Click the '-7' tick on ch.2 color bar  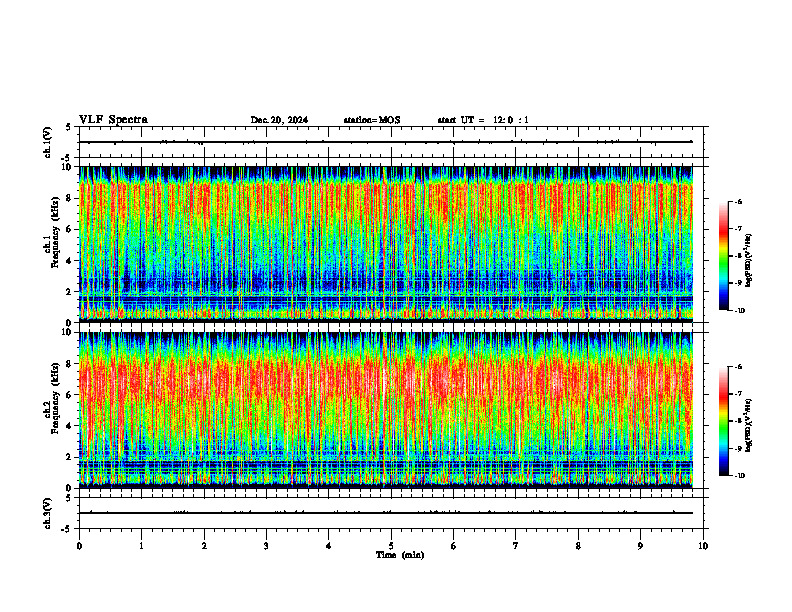[x=738, y=394]
